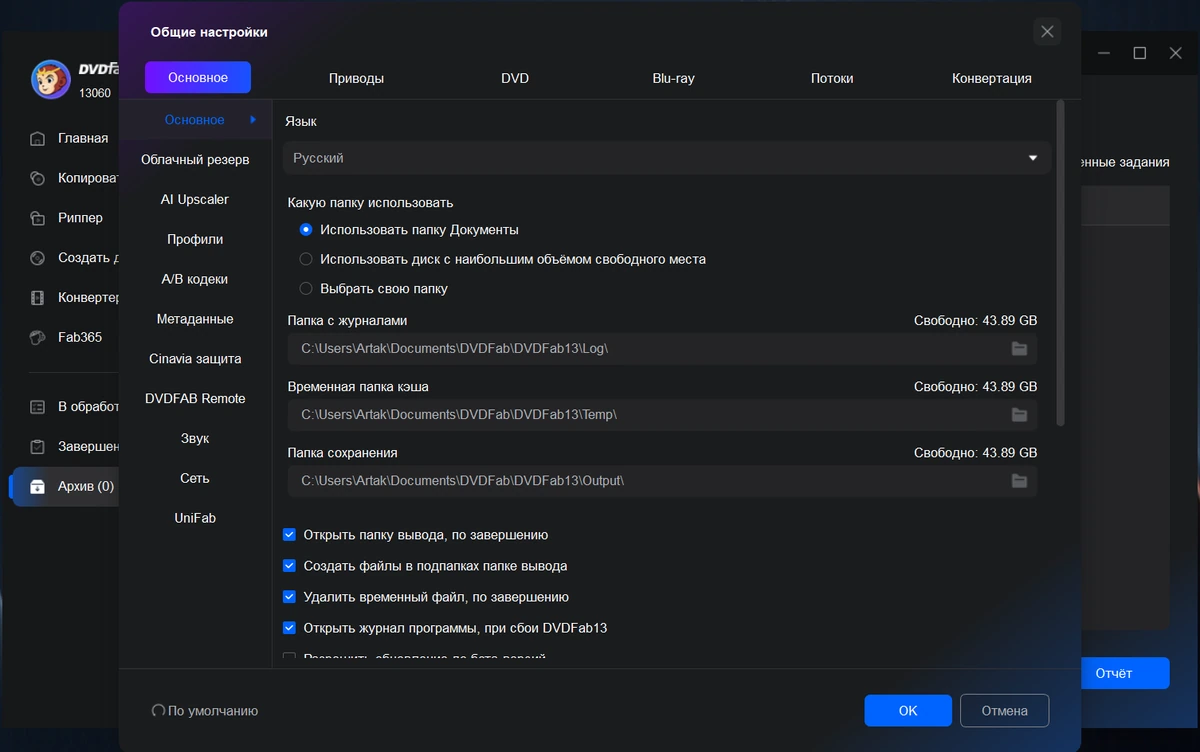The image size is (1200, 752).
Task: Open Cinavia защита settings section
Action: [195, 359]
